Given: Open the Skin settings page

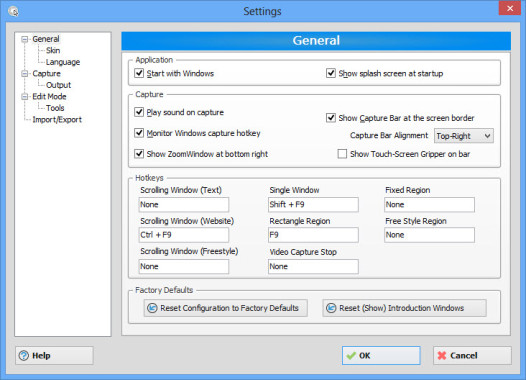Looking at the screenshot, I should pos(53,51).
